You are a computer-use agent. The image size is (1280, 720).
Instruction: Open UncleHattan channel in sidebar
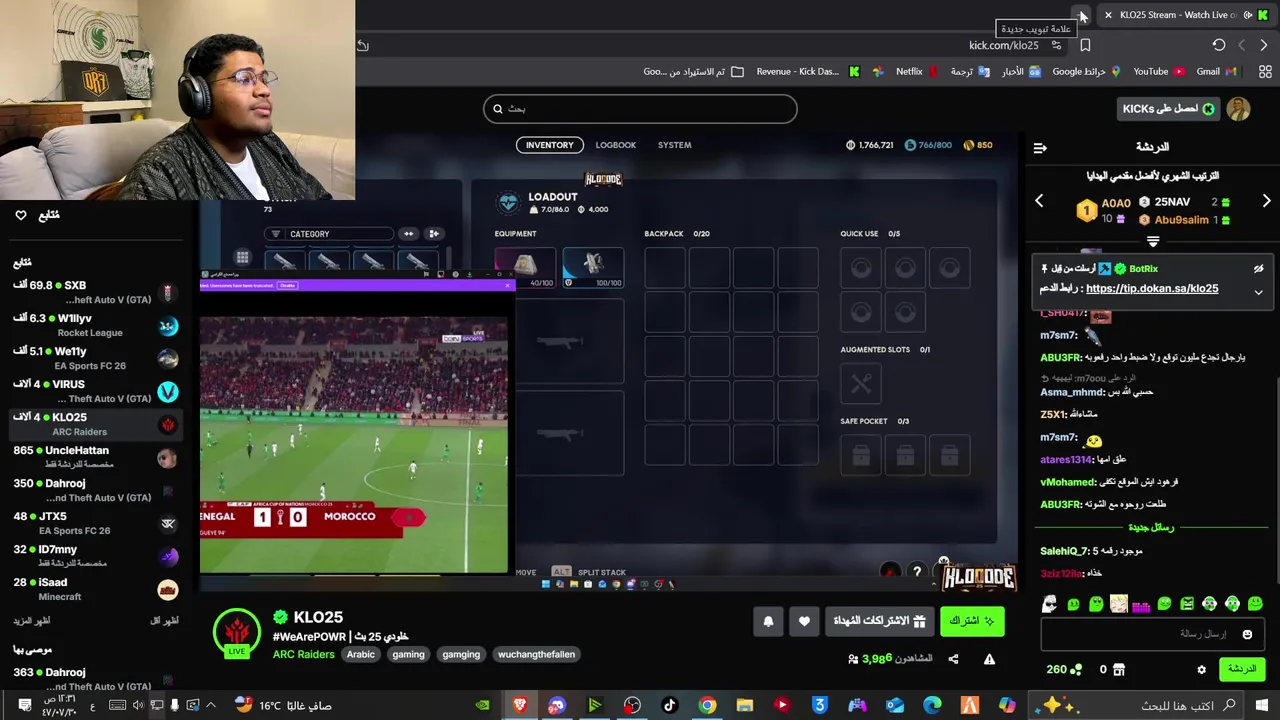click(95, 457)
